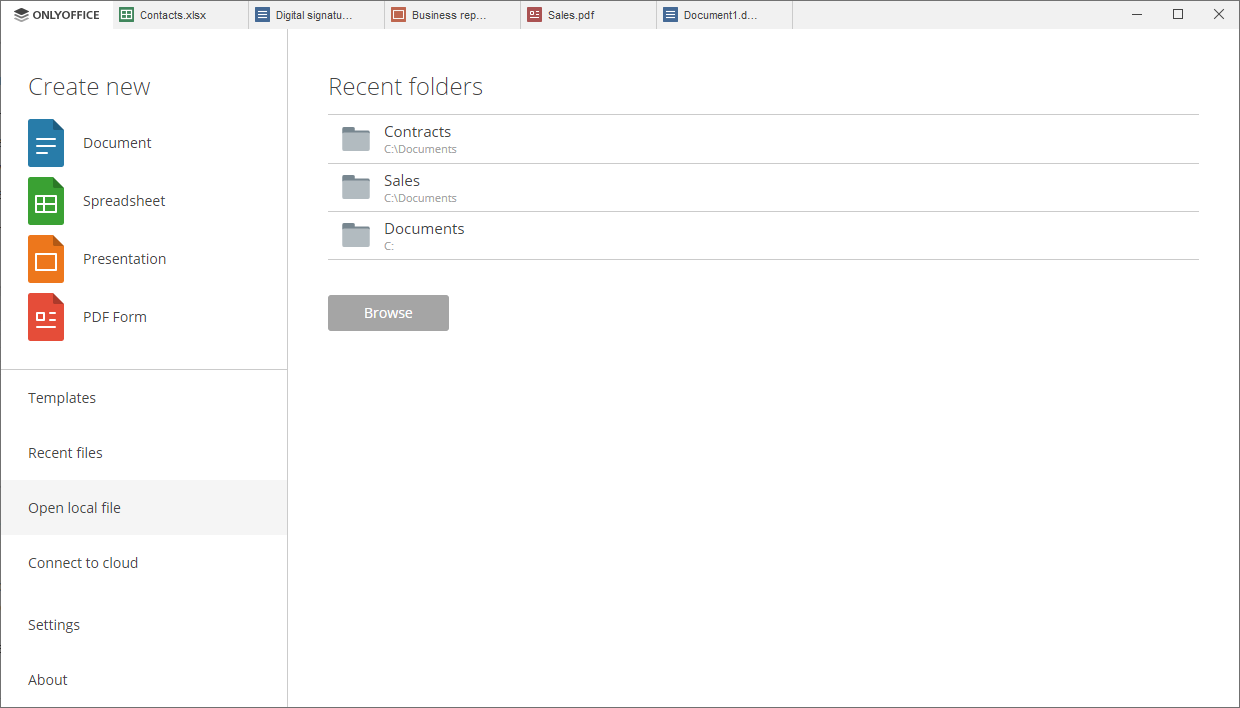Click the orange Presentation icon

pyautogui.click(x=46, y=259)
